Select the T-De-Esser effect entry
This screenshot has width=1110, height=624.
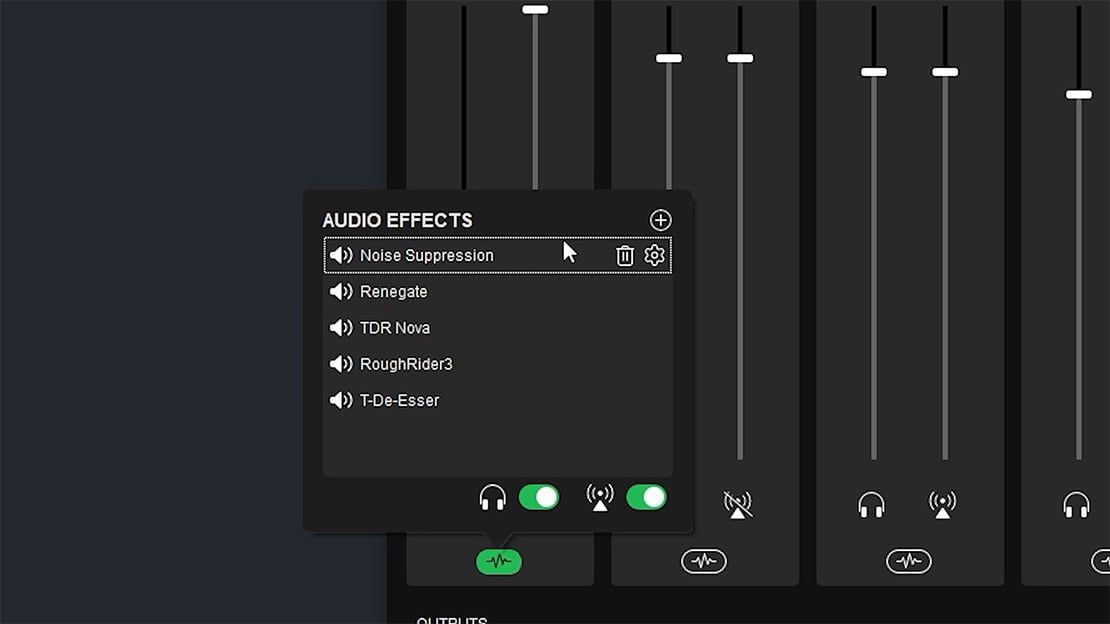[x=399, y=400]
